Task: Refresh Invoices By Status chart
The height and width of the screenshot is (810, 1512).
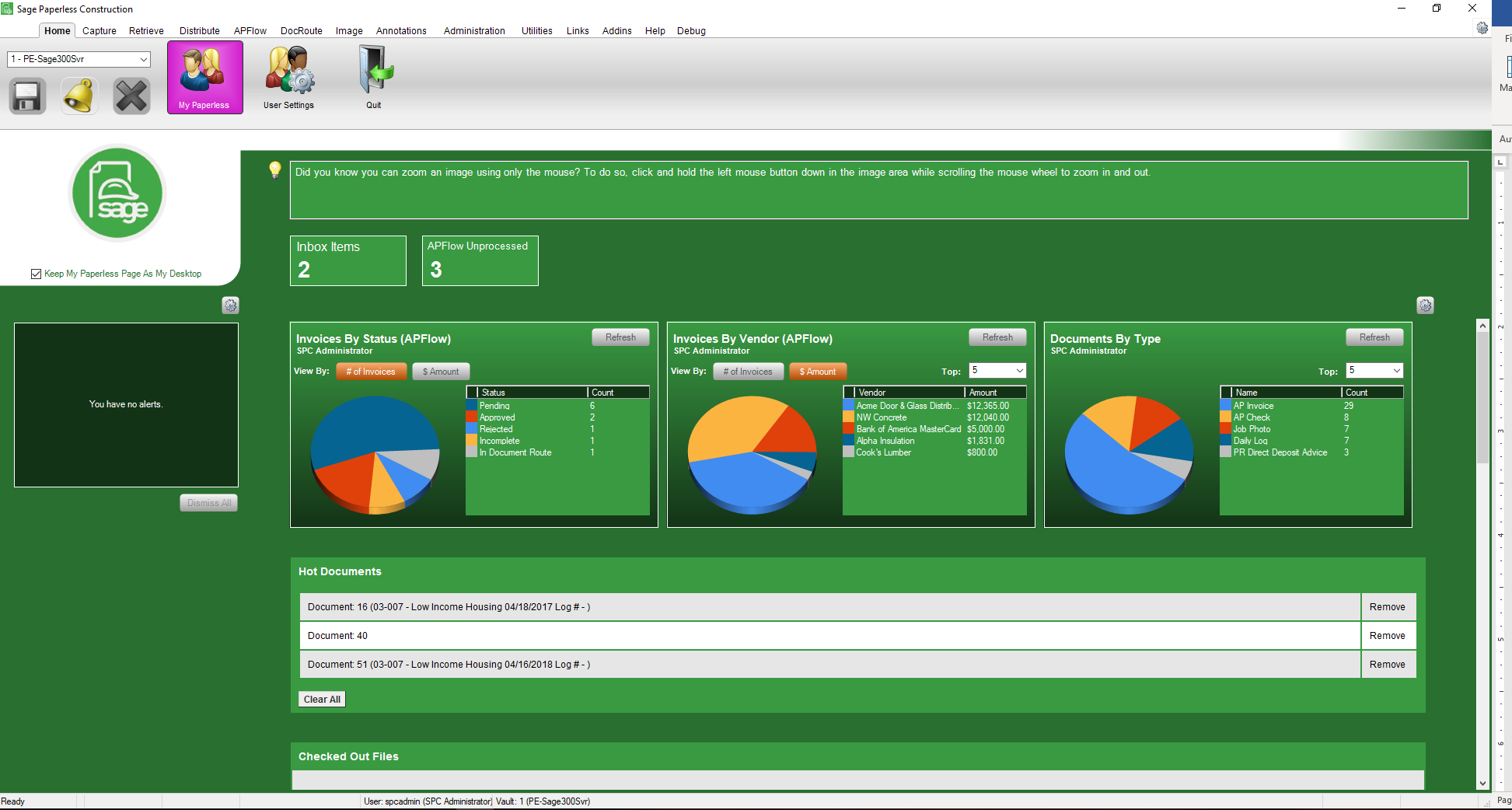Action: click(x=621, y=337)
